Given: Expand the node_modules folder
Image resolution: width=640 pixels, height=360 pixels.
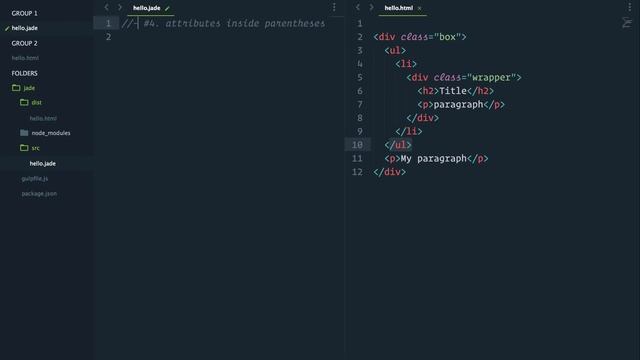Looking at the screenshot, I should click(x=24, y=133).
